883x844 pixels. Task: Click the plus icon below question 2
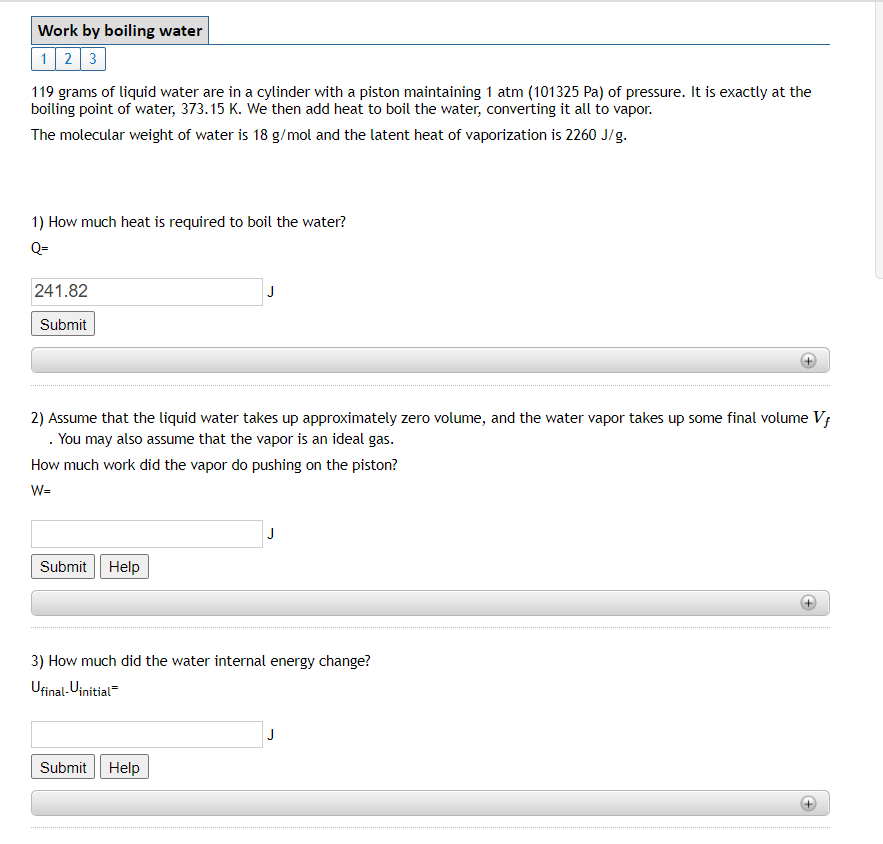coord(808,602)
